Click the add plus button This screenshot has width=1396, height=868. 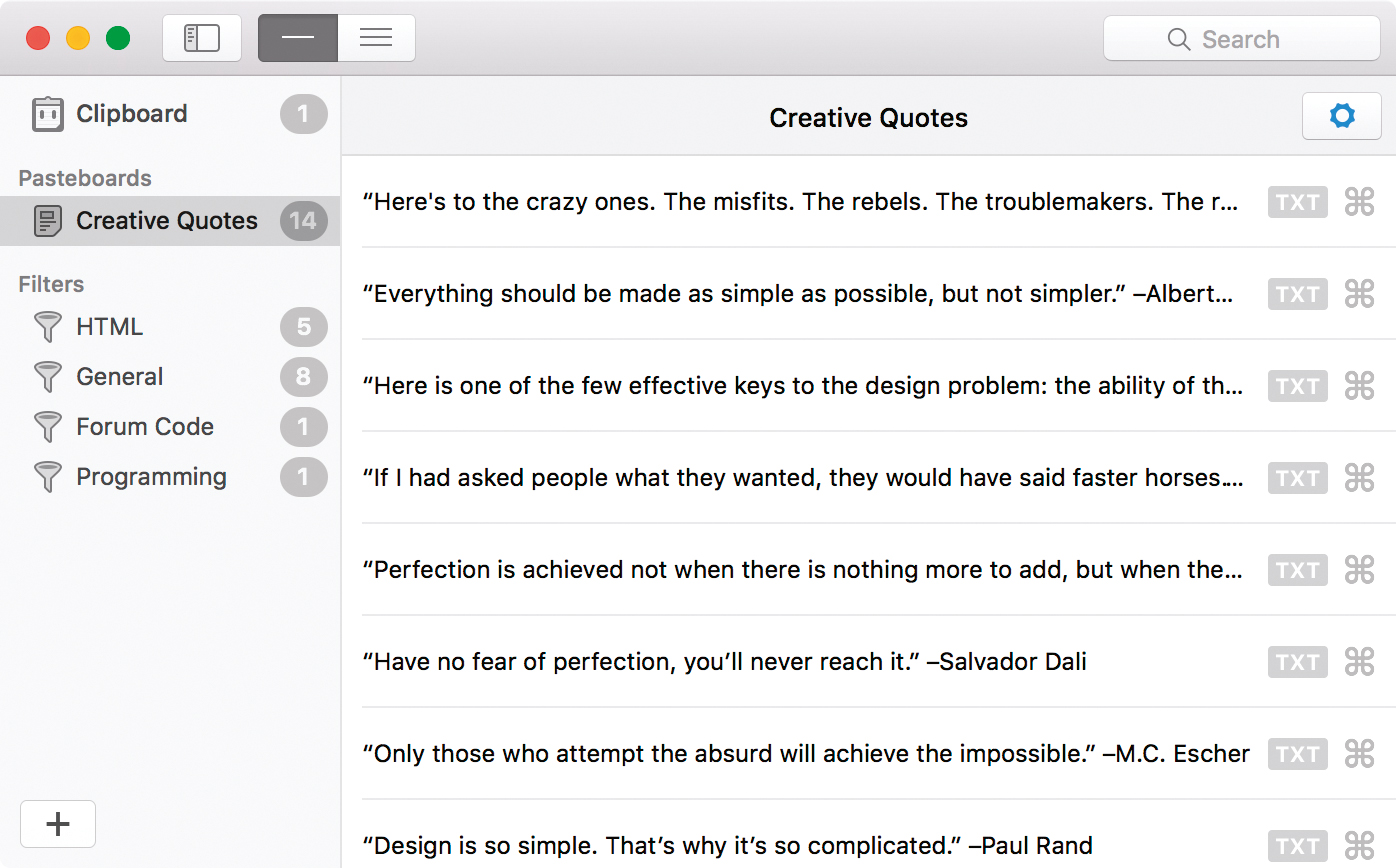[x=58, y=824]
